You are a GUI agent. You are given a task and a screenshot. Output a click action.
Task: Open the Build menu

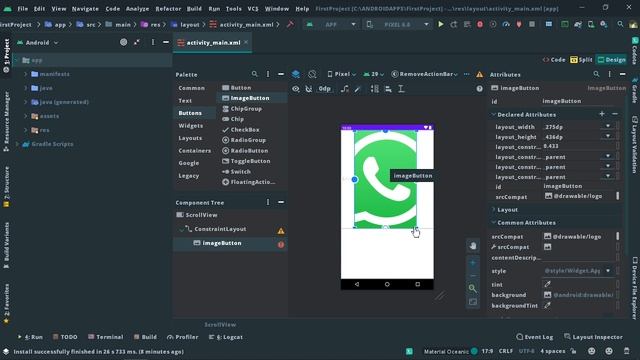194,9
